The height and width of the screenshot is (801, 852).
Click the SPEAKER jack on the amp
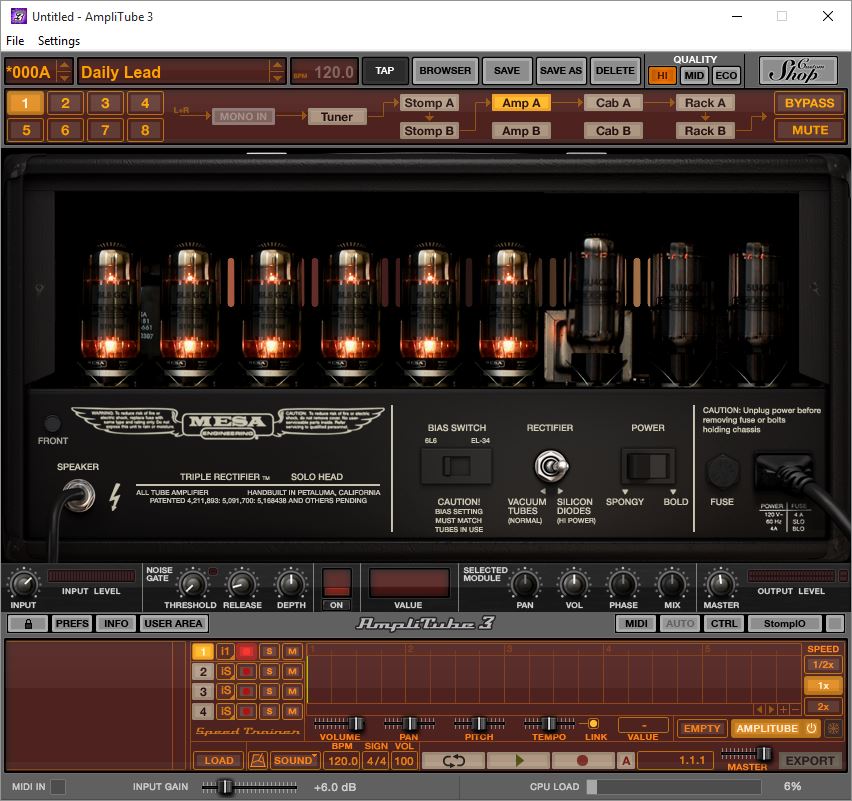pos(79,496)
